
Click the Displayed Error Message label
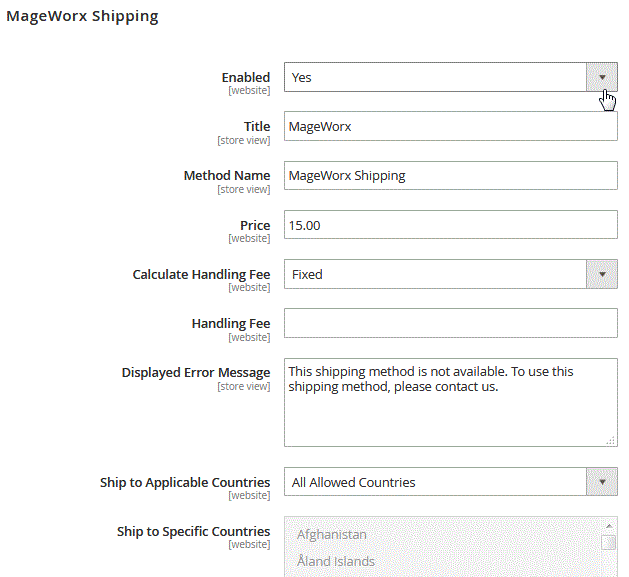coord(196,373)
